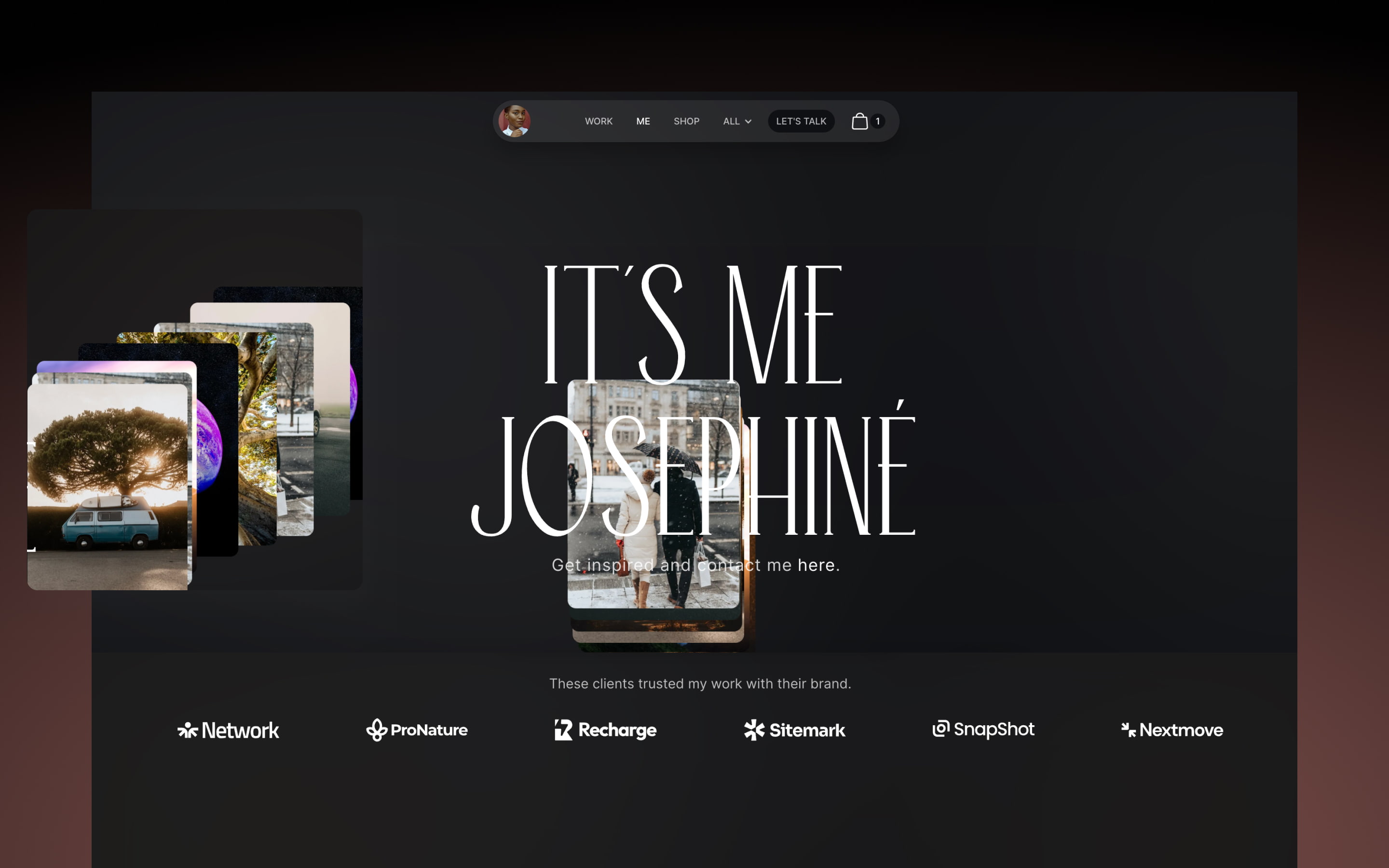Click the Network client logo

pos(228,730)
